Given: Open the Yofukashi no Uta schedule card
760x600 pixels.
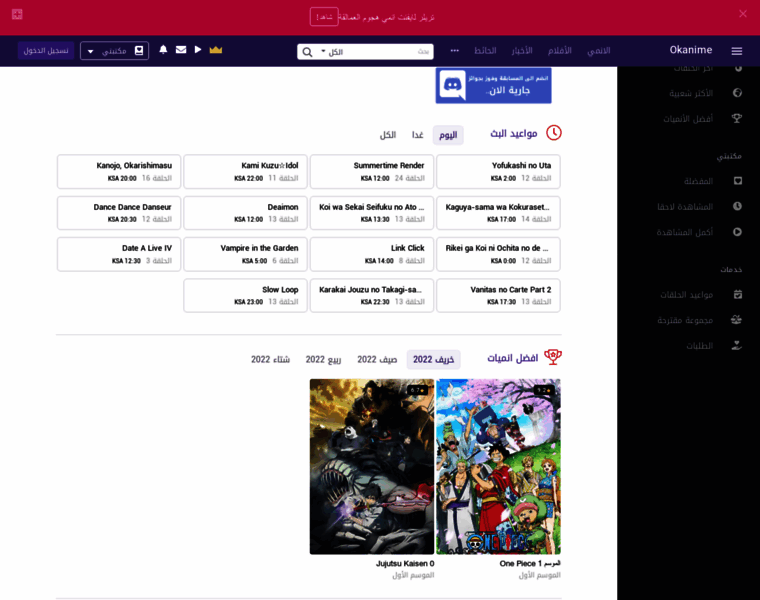Looking at the screenshot, I should (x=498, y=172).
